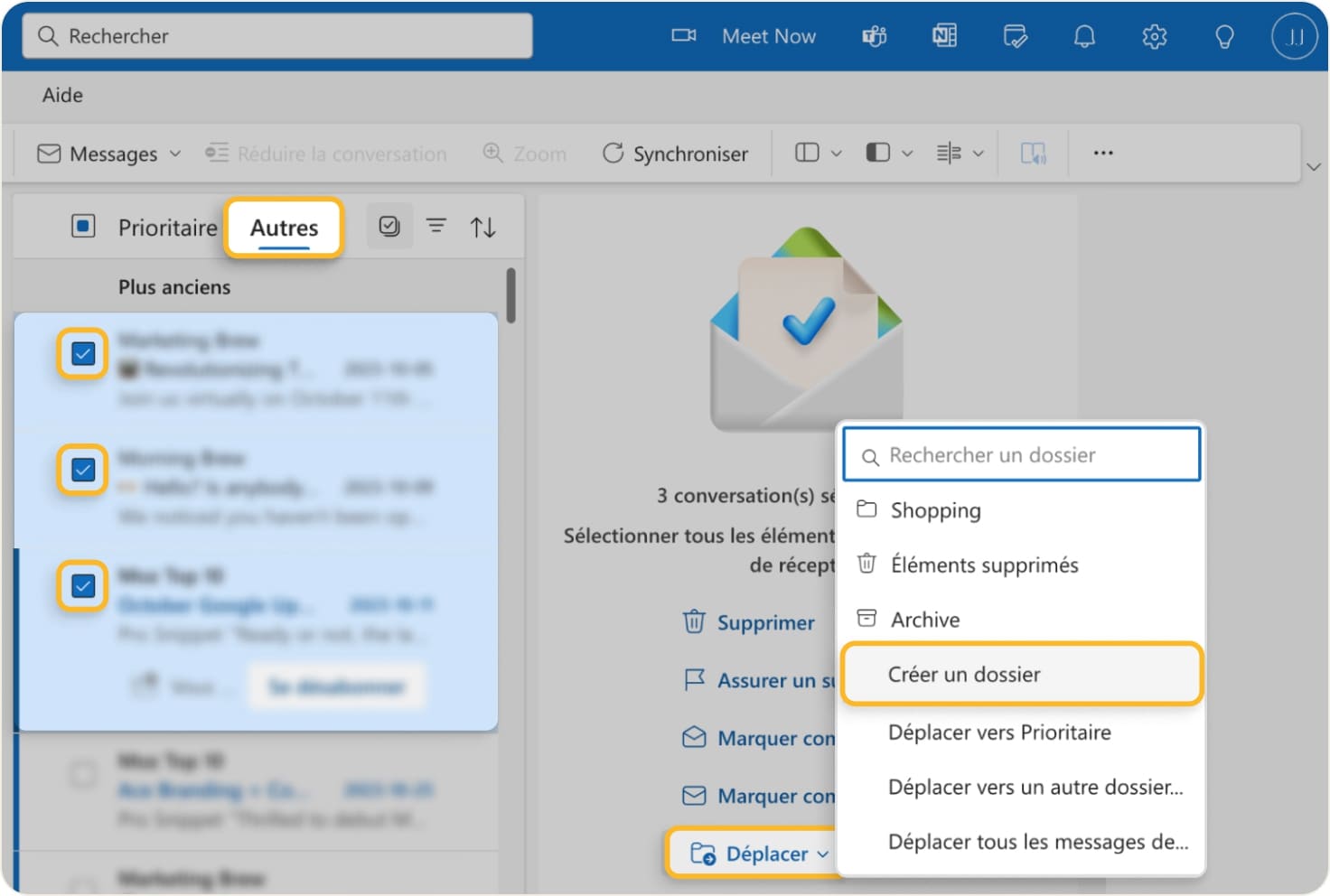The height and width of the screenshot is (896, 1330).
Task: Check the fourth message's unchecked checkbox
Action: click(x=83, y=774)
